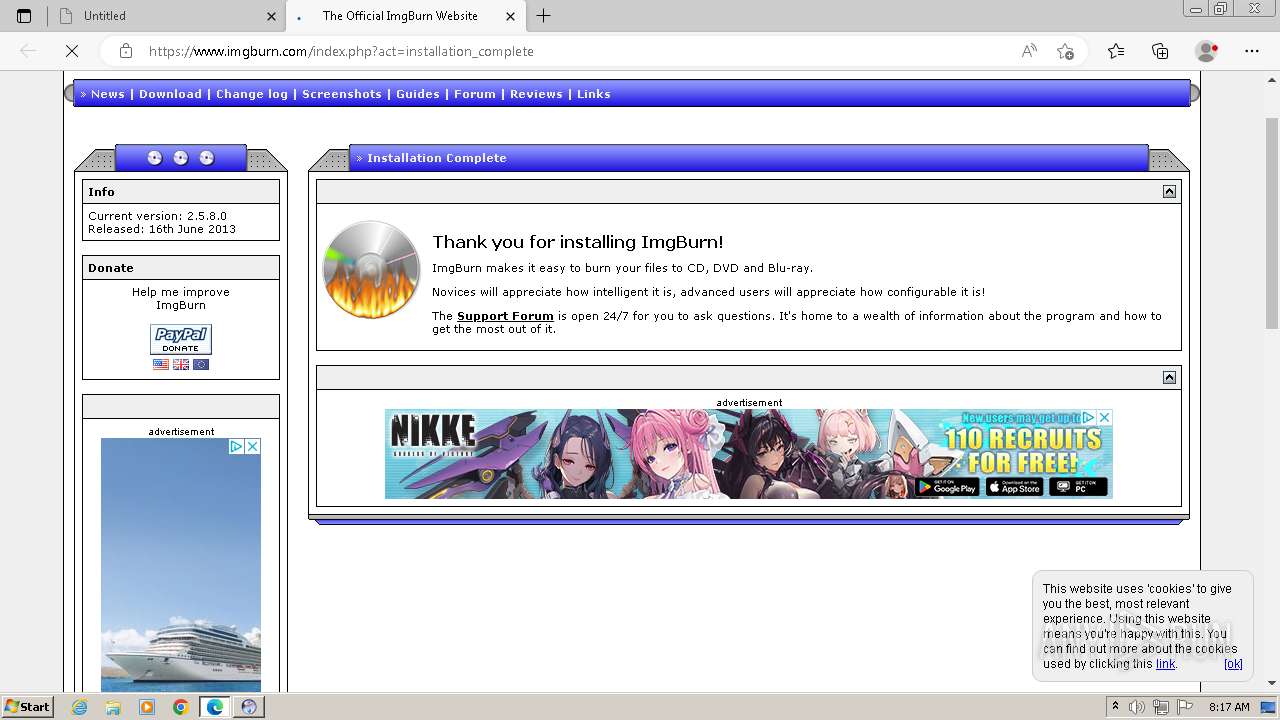Image resolution: width=1280 pixels, height=720 pixels.
Task: Open the Collections panel
Action: (x=1160, y=51)
